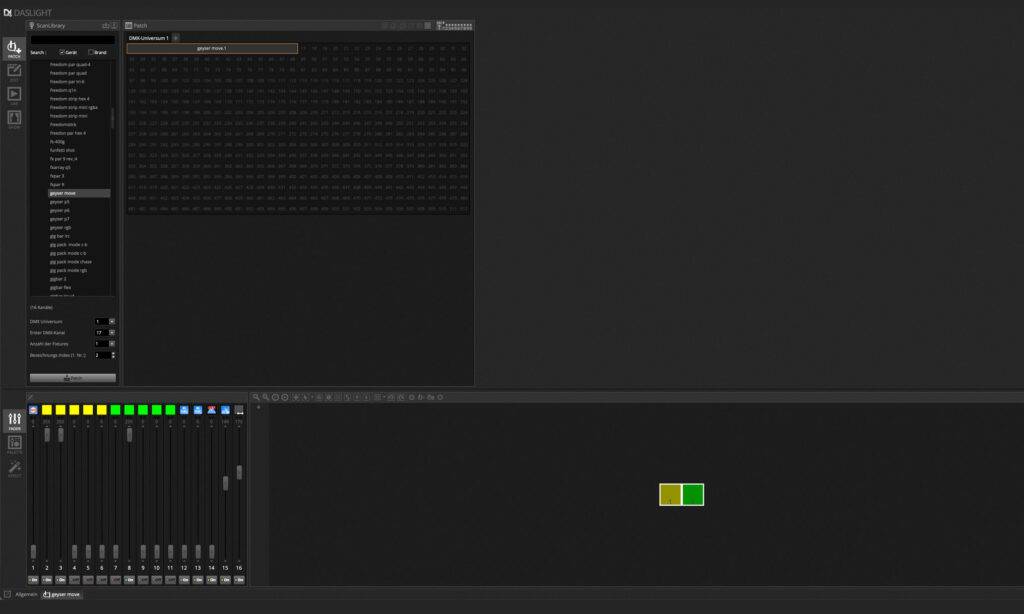Select the DMX-Universum 1 tab

click(x=147, y=37)
